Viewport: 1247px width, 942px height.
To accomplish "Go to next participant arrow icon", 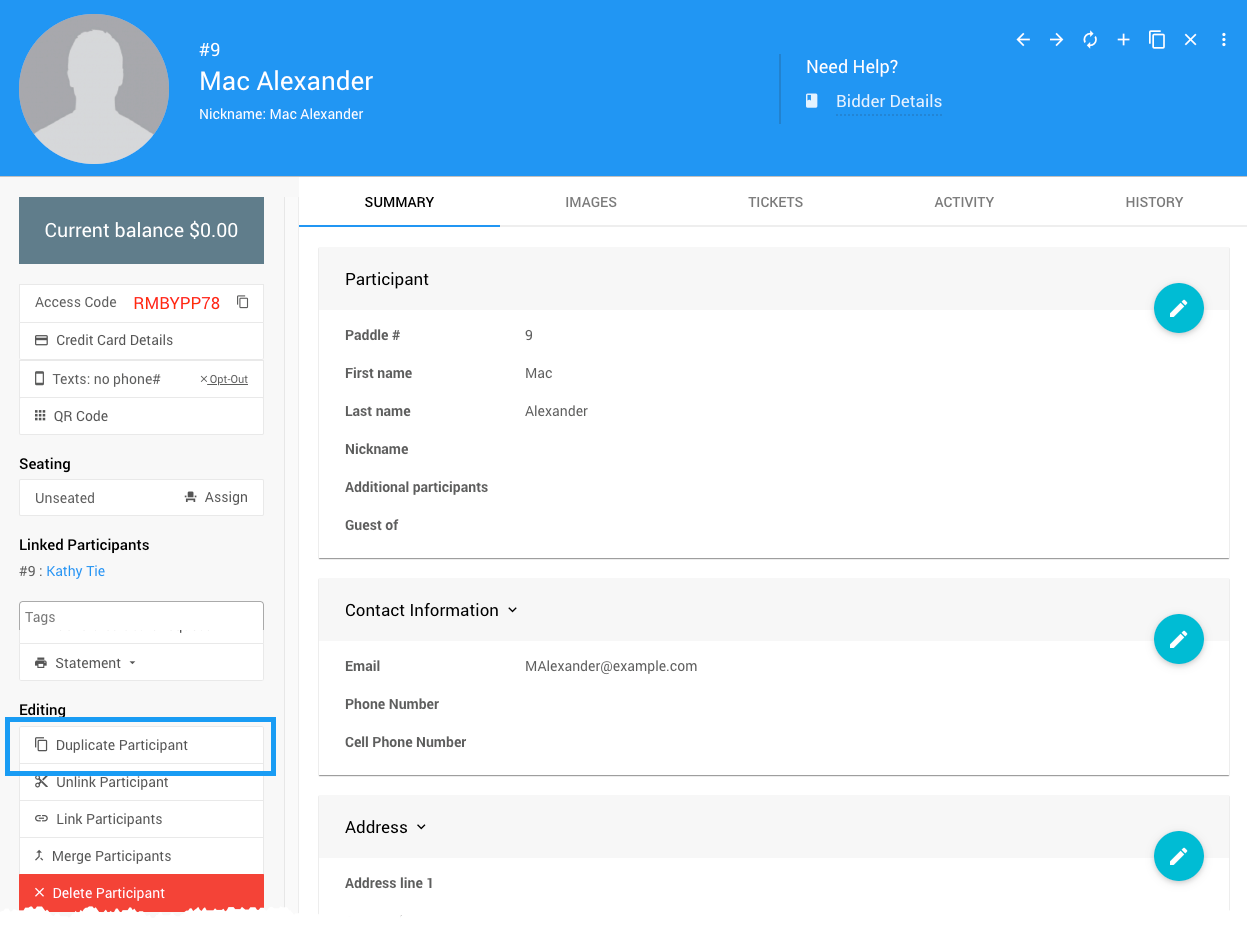I will [x=1056, y=40].
